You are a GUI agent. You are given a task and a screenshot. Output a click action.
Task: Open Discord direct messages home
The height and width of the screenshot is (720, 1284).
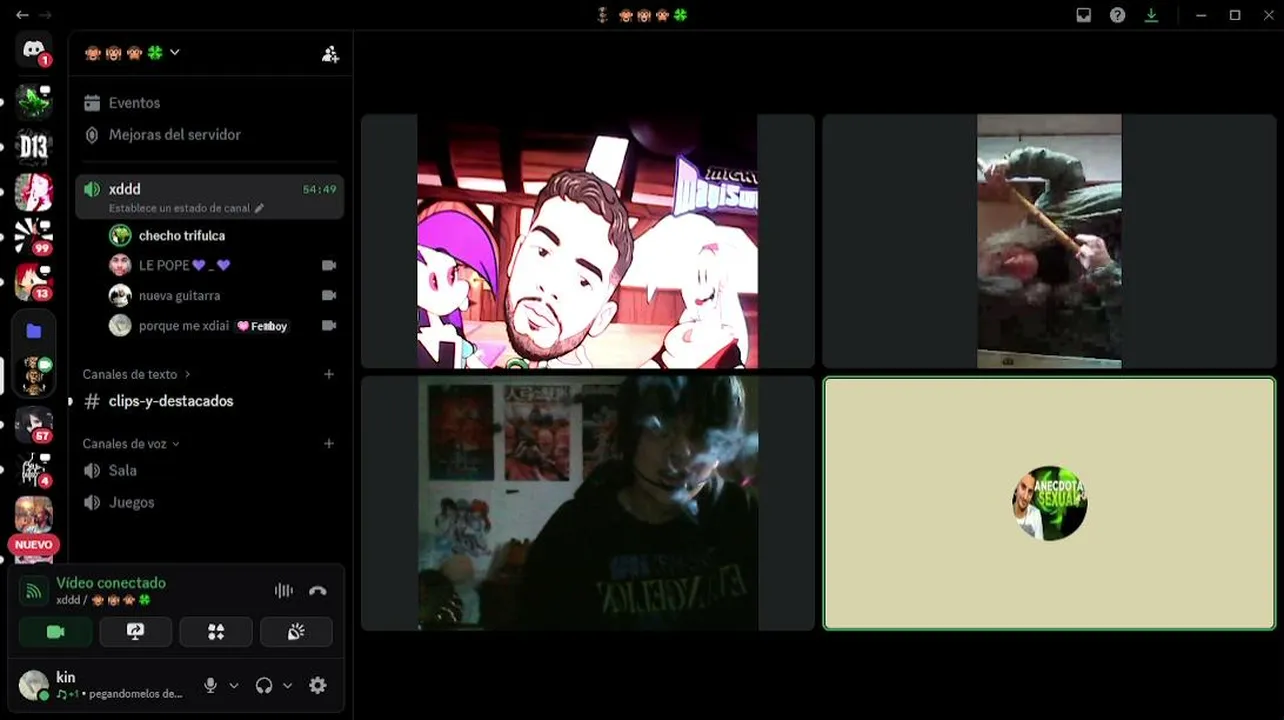point(34,50)
